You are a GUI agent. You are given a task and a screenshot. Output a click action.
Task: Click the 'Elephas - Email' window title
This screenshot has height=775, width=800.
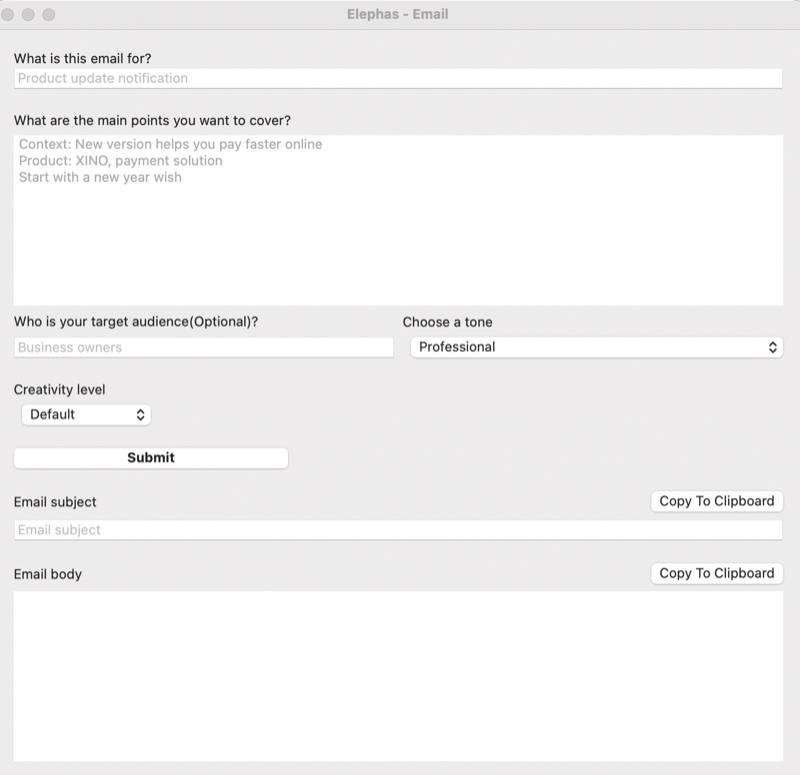point(399,15)
